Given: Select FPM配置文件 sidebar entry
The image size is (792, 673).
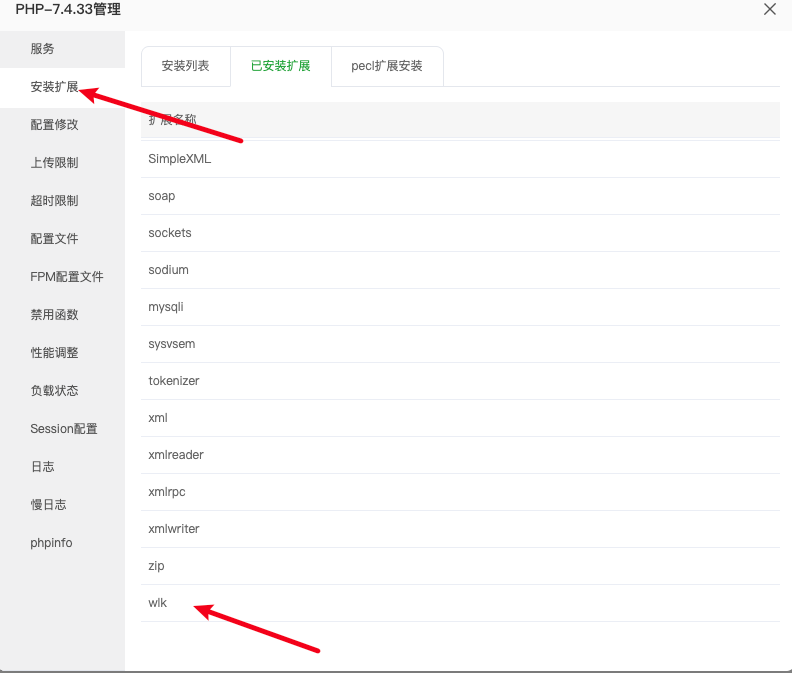Looking at the screenshot, I should pos(66,277).
